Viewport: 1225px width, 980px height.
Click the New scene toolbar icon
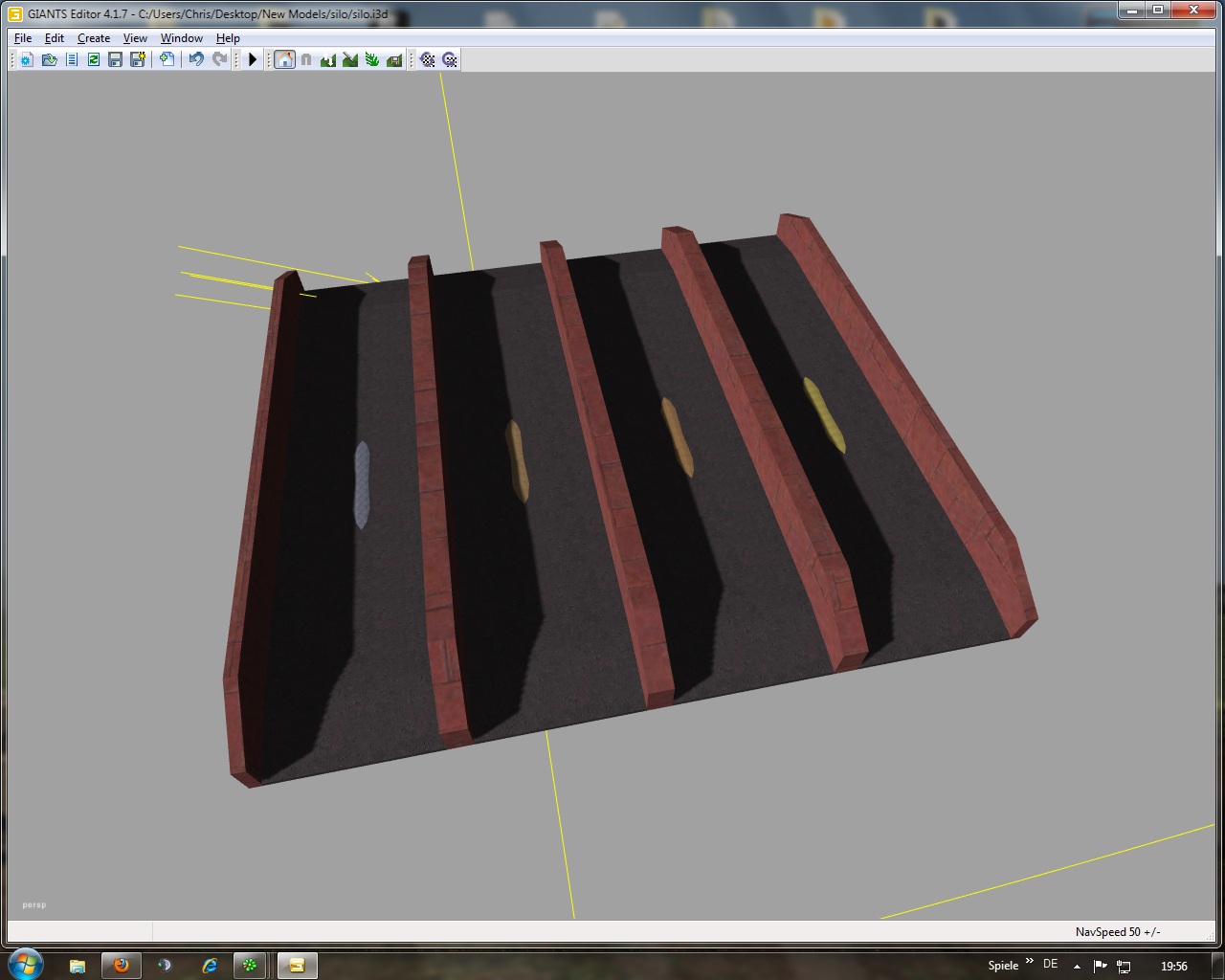(x=27, y=59)
